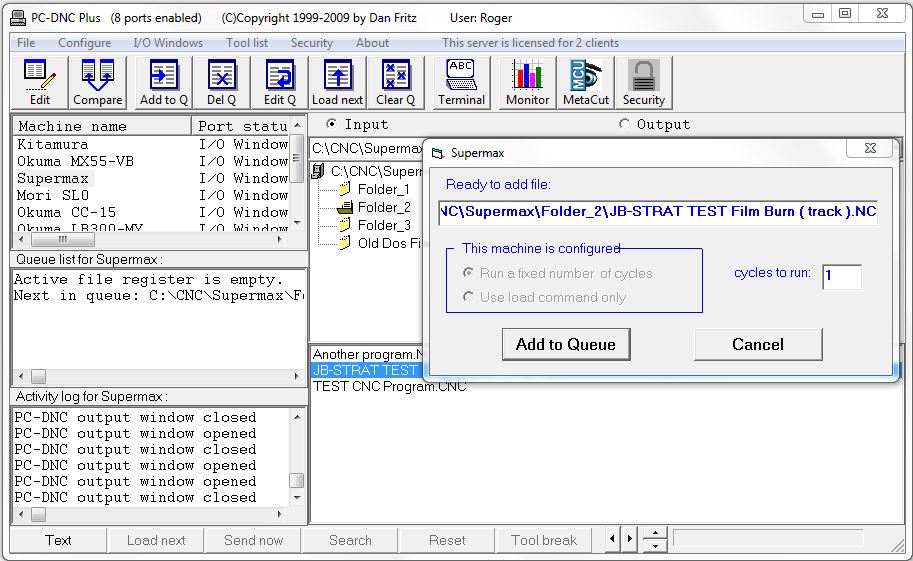The height and width of the screenshot is (561, 913).
Task: Select Mori SL0 machine row
Action: [x=151, y=195]
